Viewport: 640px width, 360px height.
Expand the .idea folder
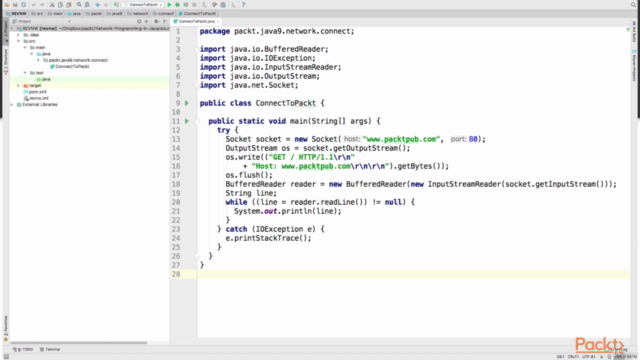click(x=18, y=35)
